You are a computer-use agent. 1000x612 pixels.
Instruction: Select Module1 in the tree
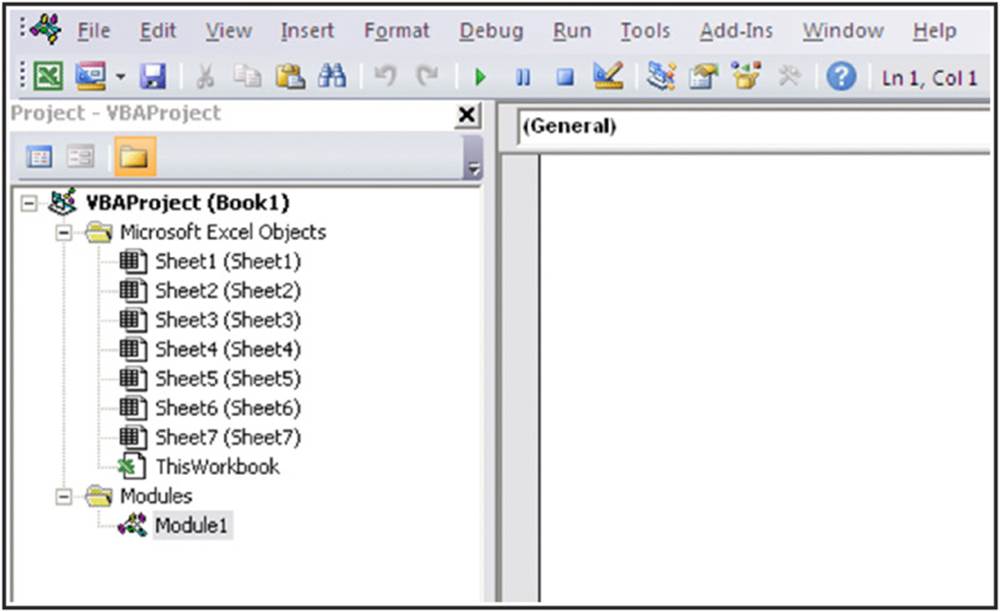coord(191,526)
